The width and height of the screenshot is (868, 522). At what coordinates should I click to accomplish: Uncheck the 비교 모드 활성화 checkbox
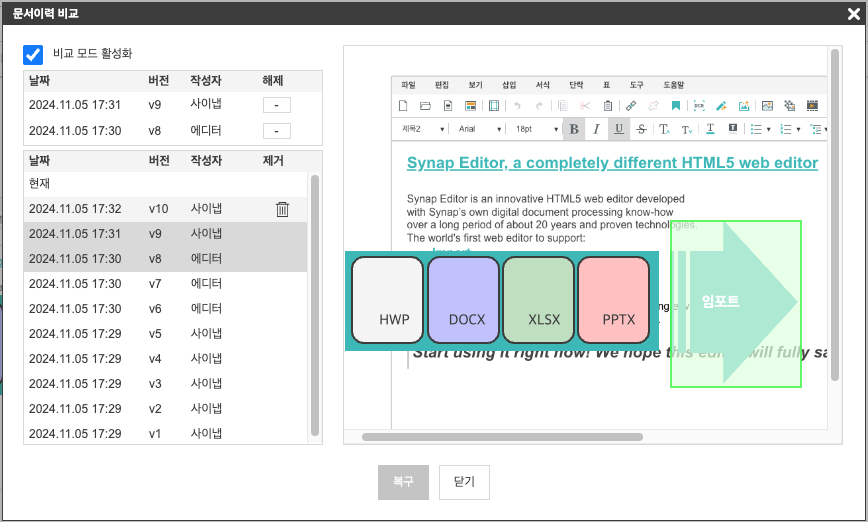coord(33,54)
